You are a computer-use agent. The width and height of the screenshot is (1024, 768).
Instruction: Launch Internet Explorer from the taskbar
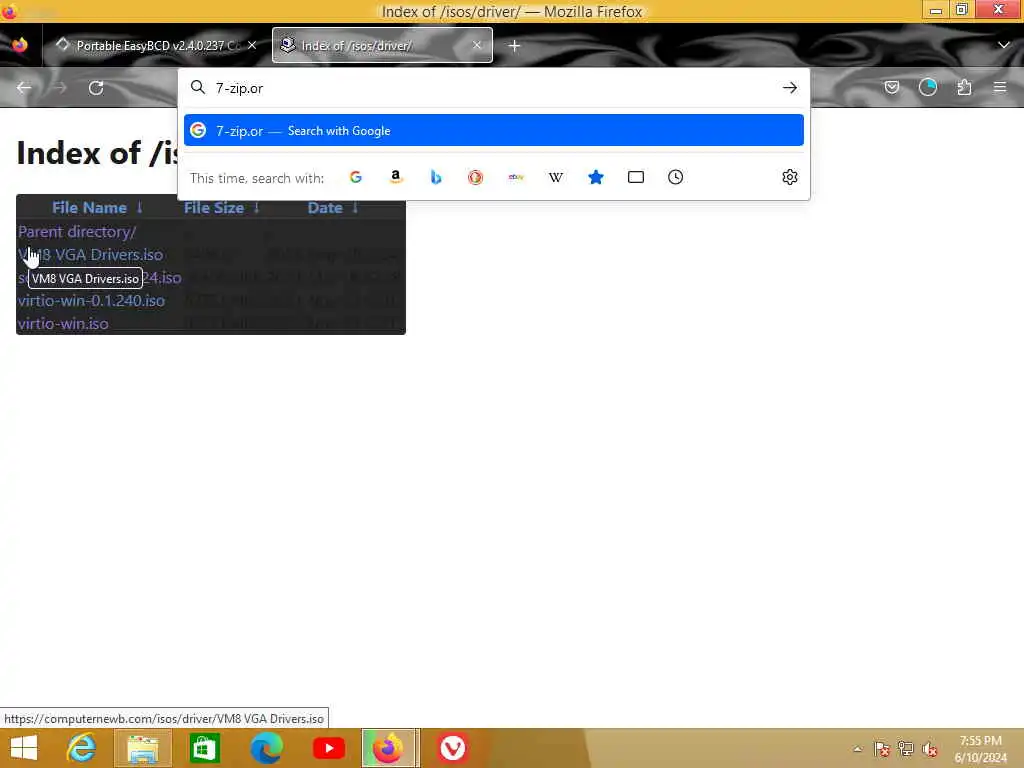tap(81, 748)
